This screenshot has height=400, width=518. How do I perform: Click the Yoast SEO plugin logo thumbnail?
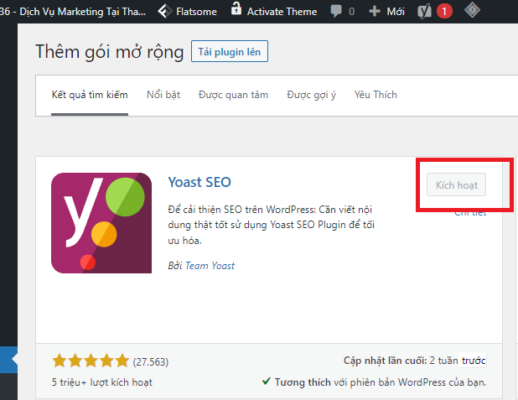click(101, 223)
